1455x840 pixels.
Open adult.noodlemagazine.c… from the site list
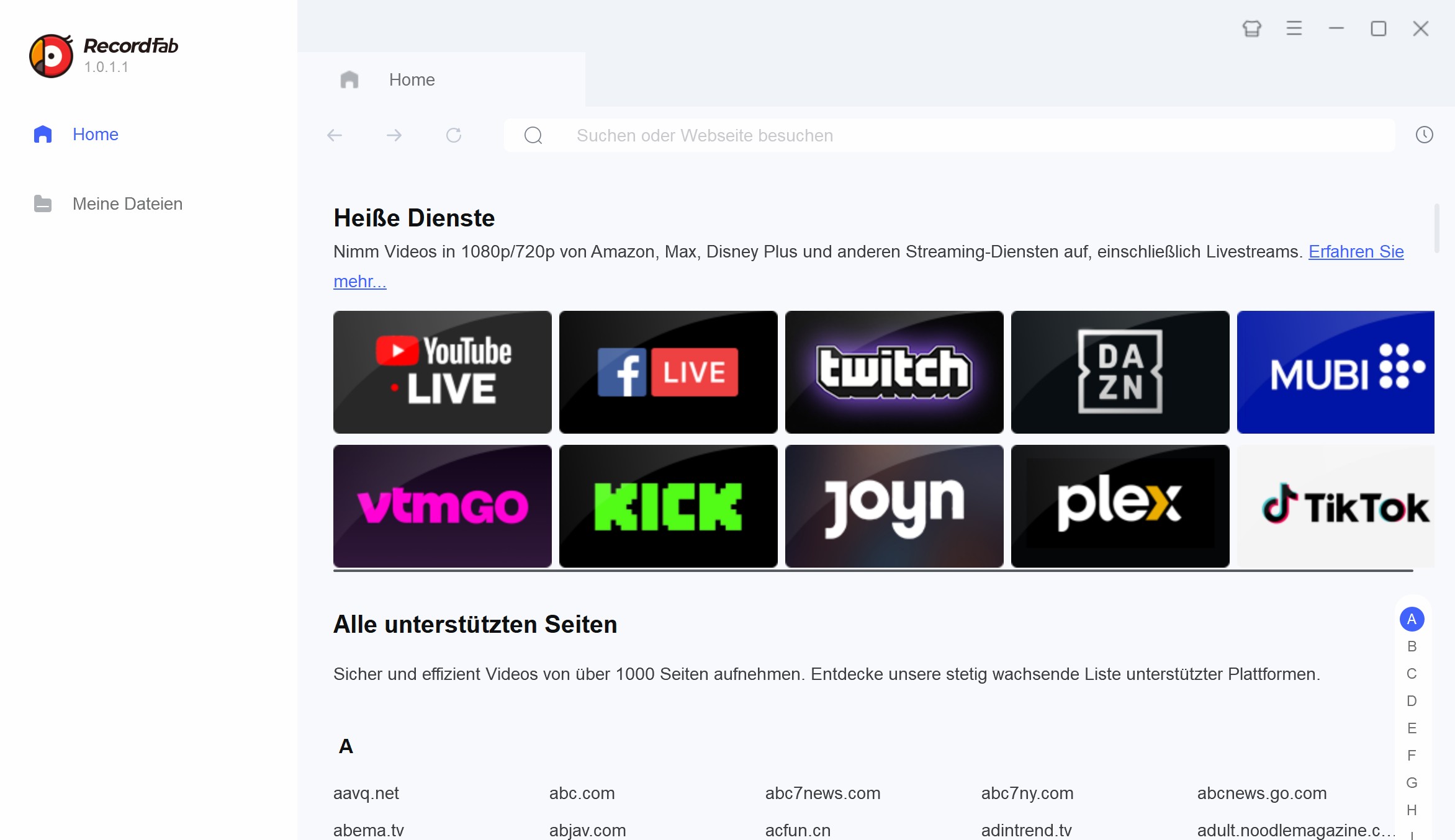pyautogui.click(x=1295, y=830)
